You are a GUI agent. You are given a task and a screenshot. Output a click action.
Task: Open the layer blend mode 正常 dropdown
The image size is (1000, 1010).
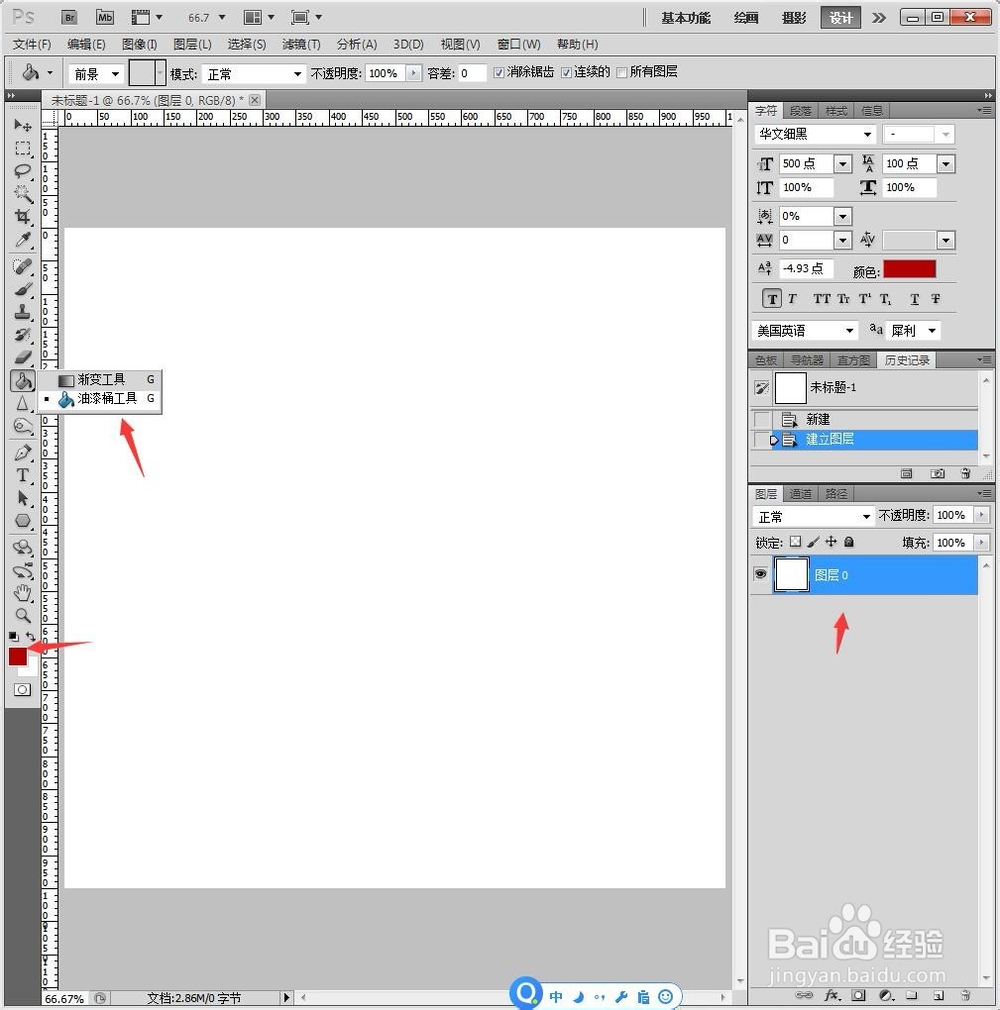click(814, 517)
